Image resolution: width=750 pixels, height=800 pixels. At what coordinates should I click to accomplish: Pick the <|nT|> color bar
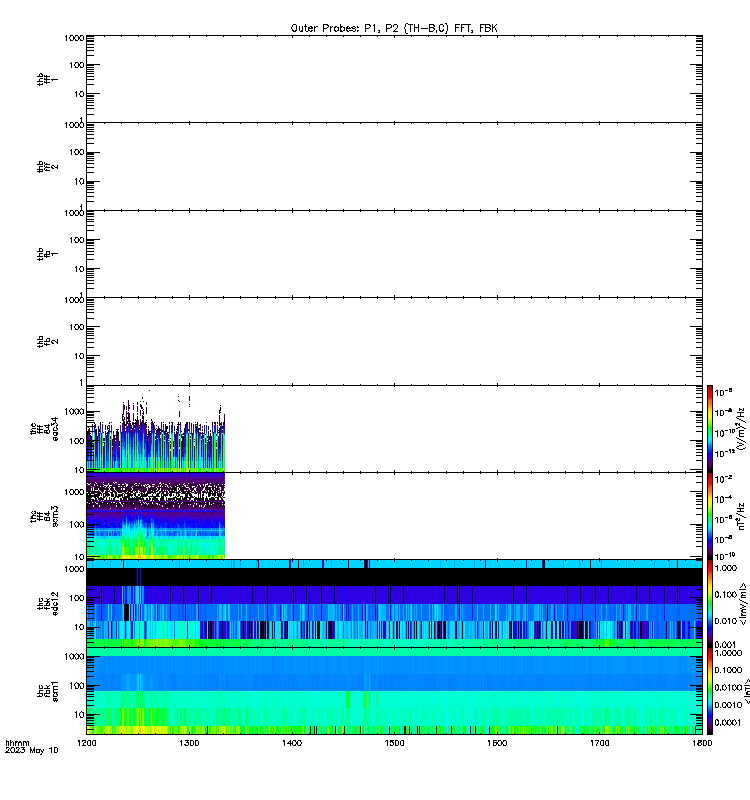tap(710, 691)
